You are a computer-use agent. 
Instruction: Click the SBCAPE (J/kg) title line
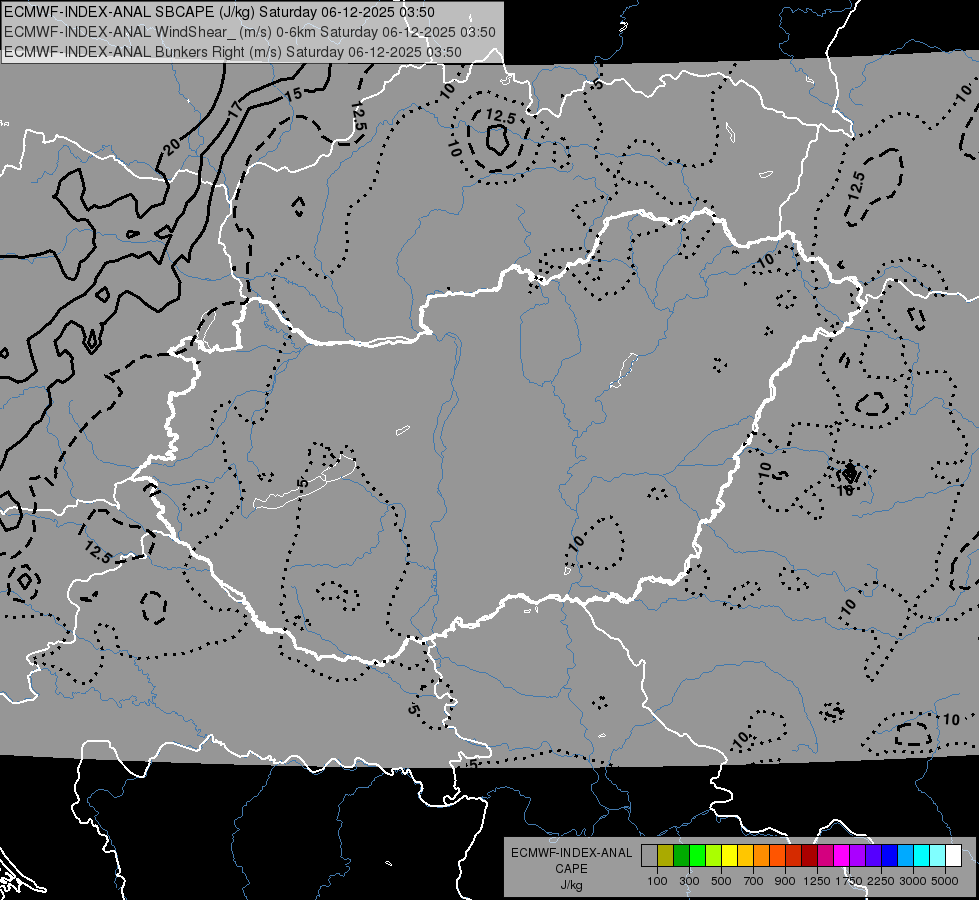click(219, 12)
